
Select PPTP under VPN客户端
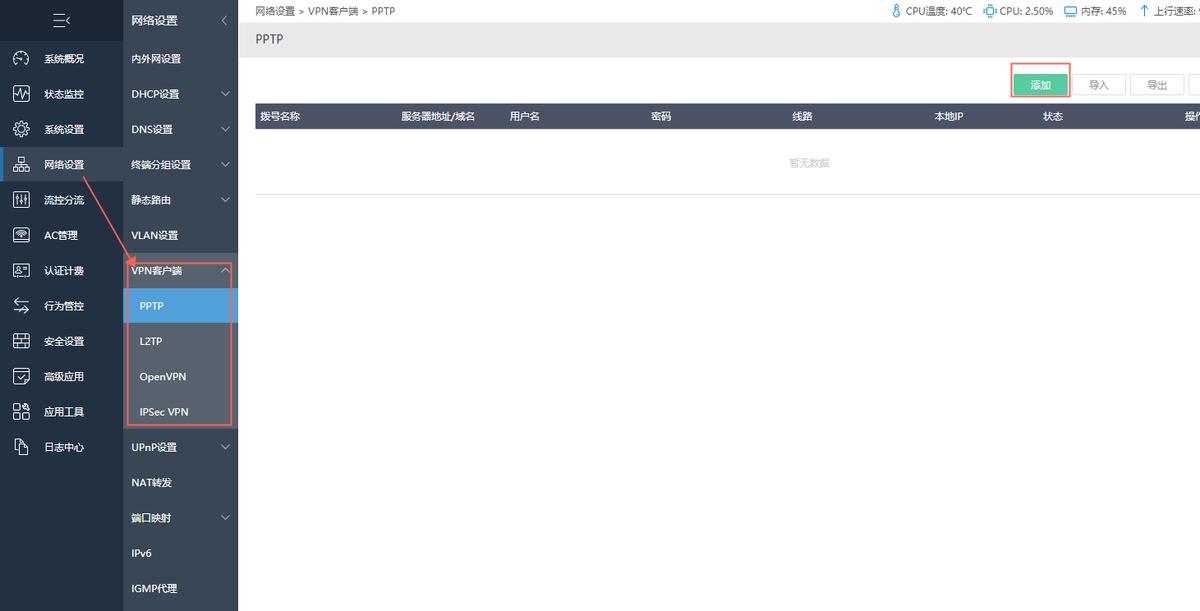click(181, 306)
